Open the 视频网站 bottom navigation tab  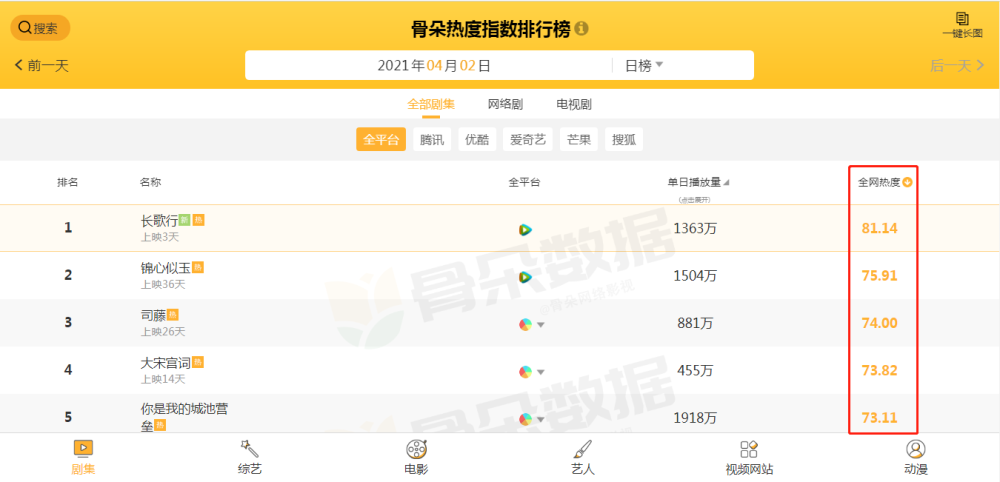coord(749,458)
